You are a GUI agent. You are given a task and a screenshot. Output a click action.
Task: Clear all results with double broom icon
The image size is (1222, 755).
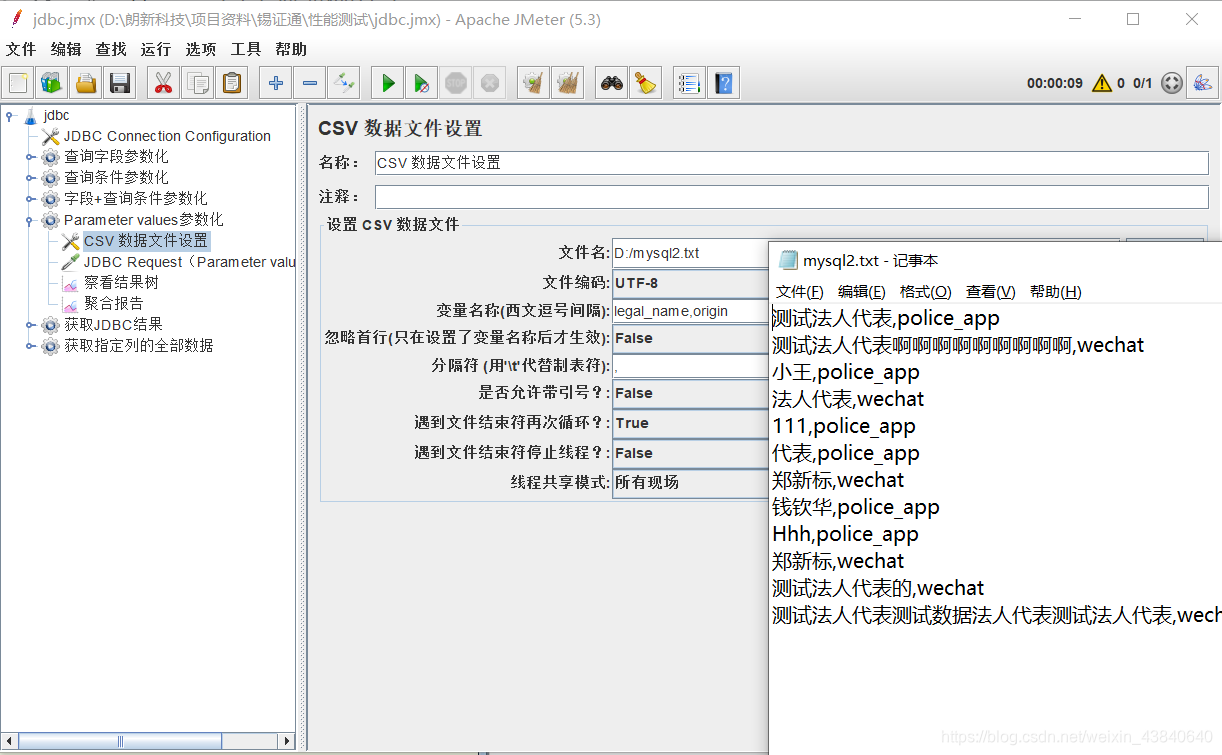(567, 83)
